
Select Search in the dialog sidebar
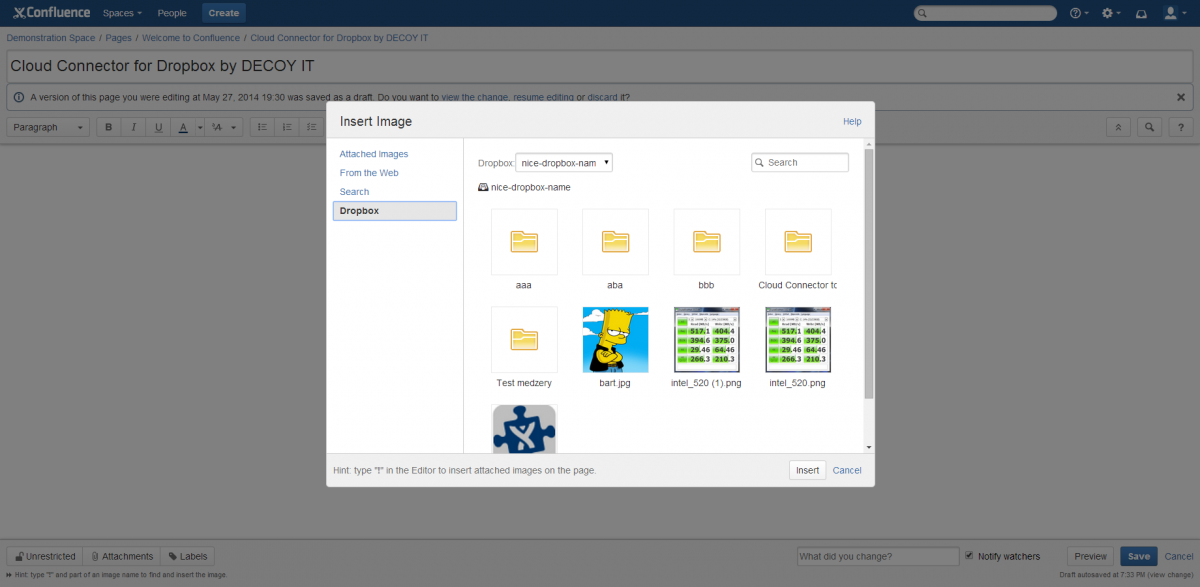tap(354, 192)
